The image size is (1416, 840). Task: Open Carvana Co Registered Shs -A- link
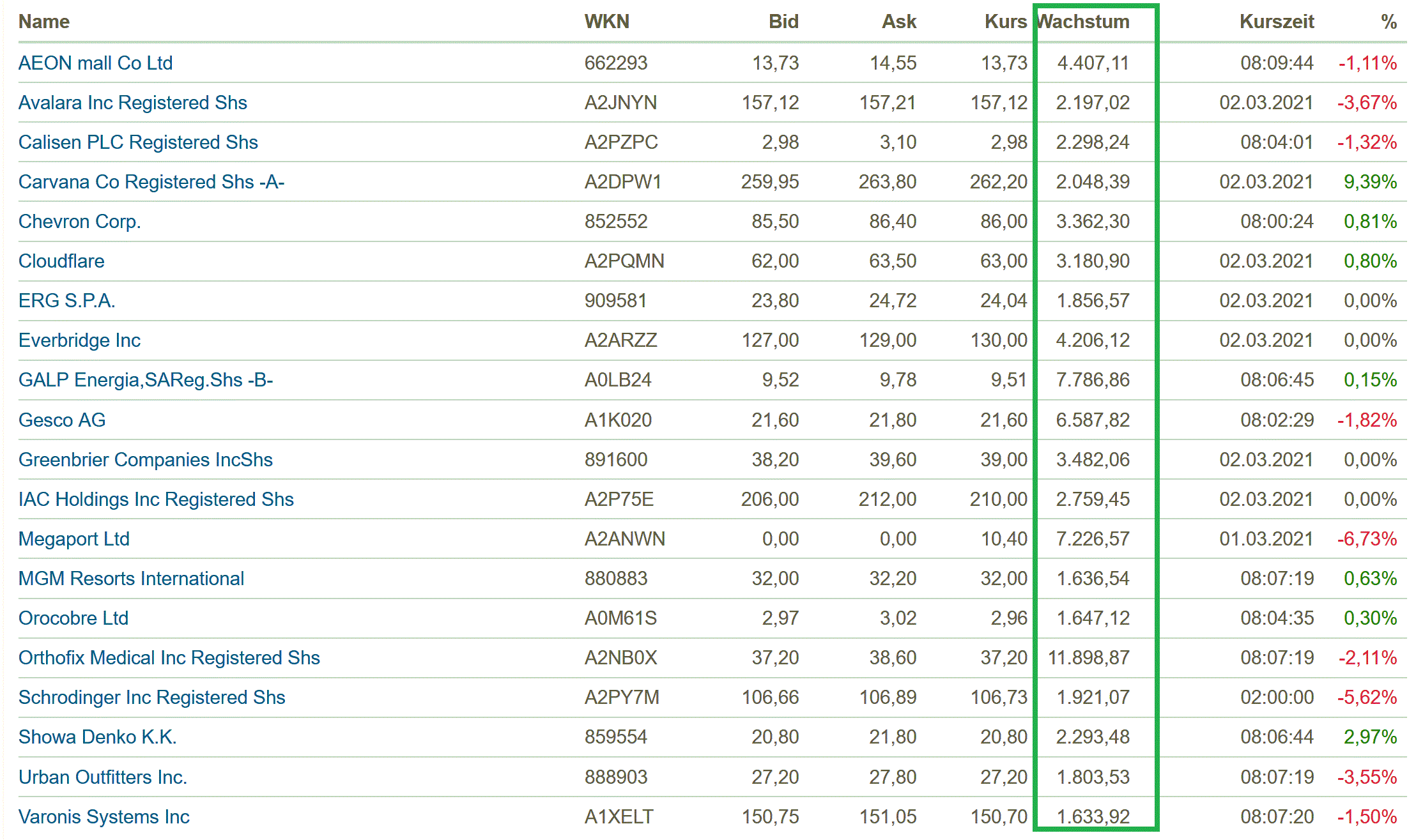click(x=151, y=182)
